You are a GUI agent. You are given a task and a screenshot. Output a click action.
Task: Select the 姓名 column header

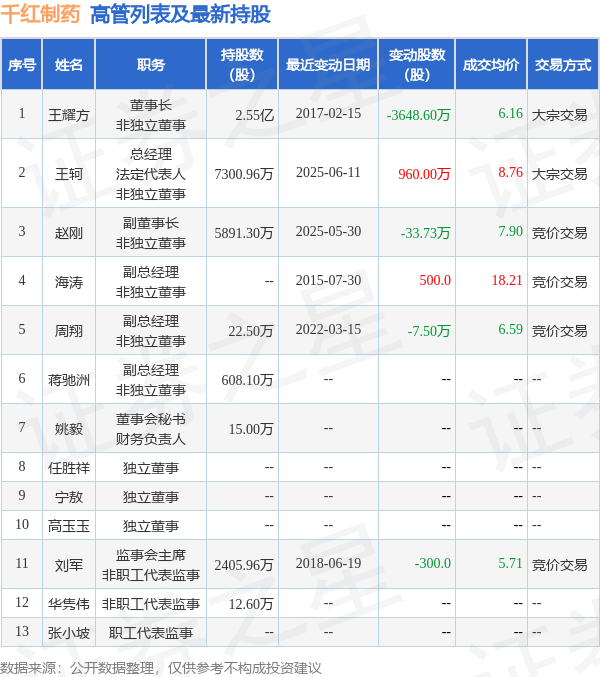69,64
